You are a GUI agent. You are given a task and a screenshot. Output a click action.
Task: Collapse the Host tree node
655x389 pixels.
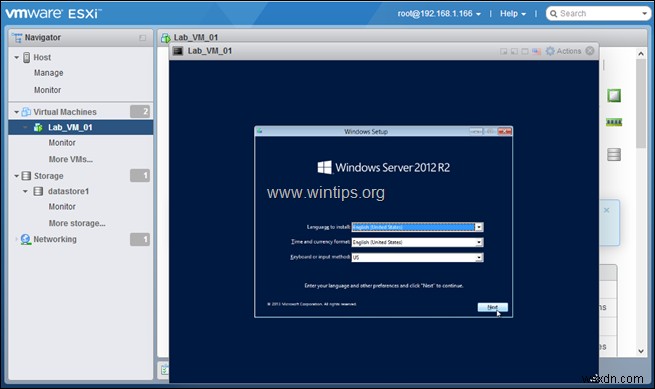pos(17,57)
